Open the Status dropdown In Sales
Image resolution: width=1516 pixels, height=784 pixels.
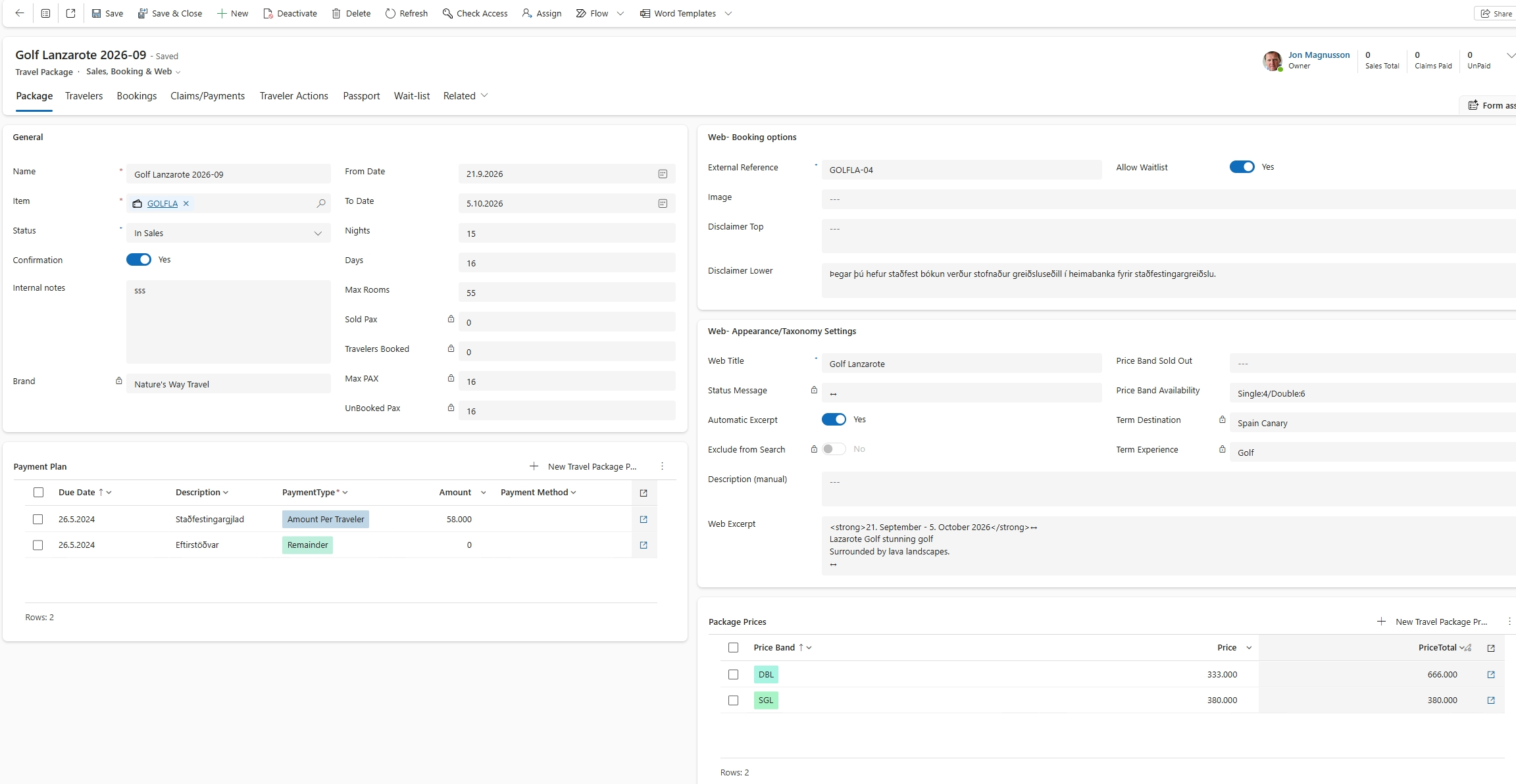pyautogui.click(x=228, y=233)
